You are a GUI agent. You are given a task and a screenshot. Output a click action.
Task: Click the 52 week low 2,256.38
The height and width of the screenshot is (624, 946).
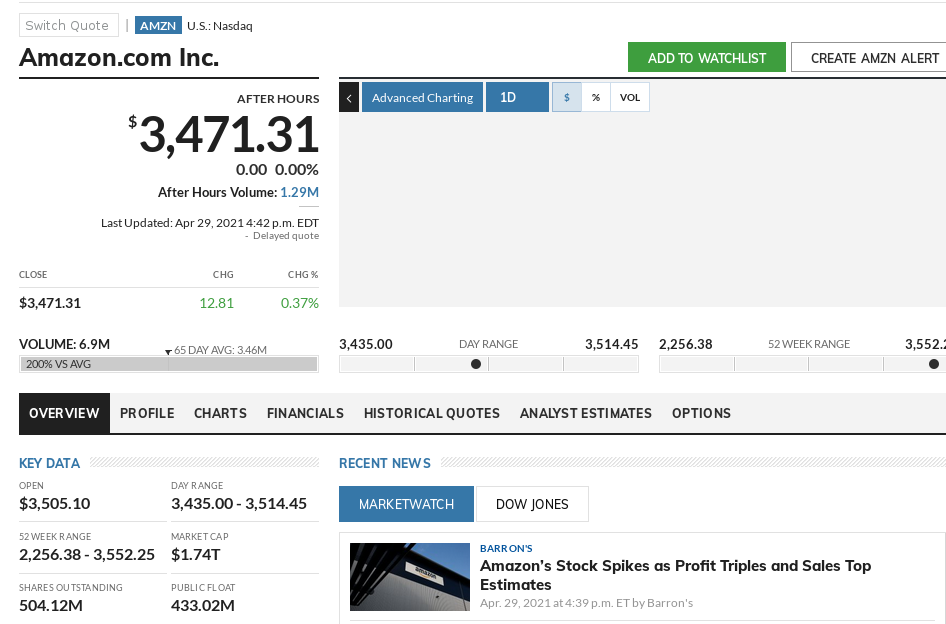coord(685,344)
